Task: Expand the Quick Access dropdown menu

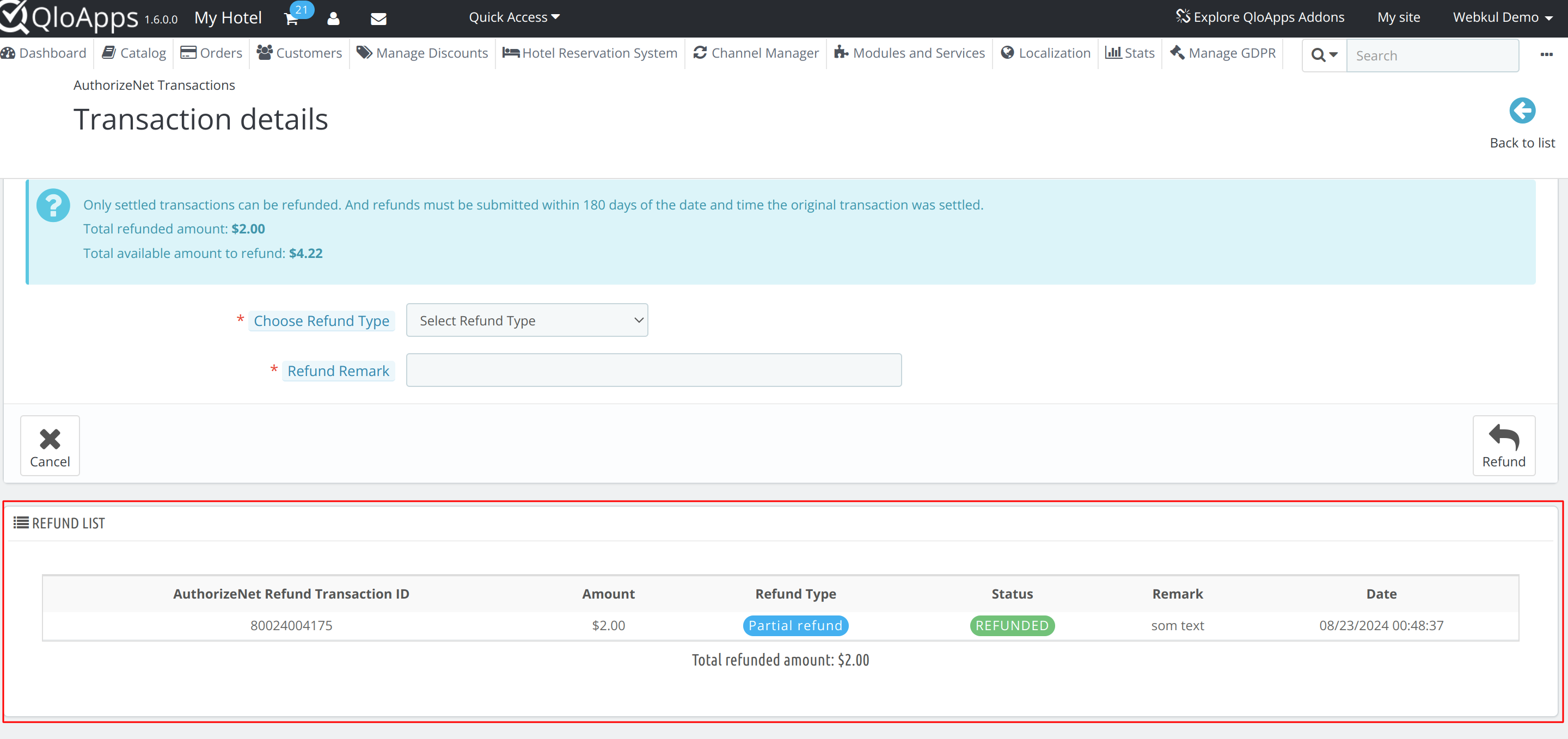Action: tap(514, 16)
